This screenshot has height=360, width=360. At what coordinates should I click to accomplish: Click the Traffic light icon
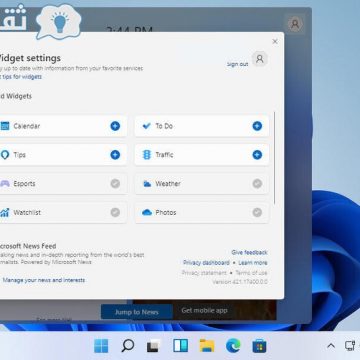147,155
